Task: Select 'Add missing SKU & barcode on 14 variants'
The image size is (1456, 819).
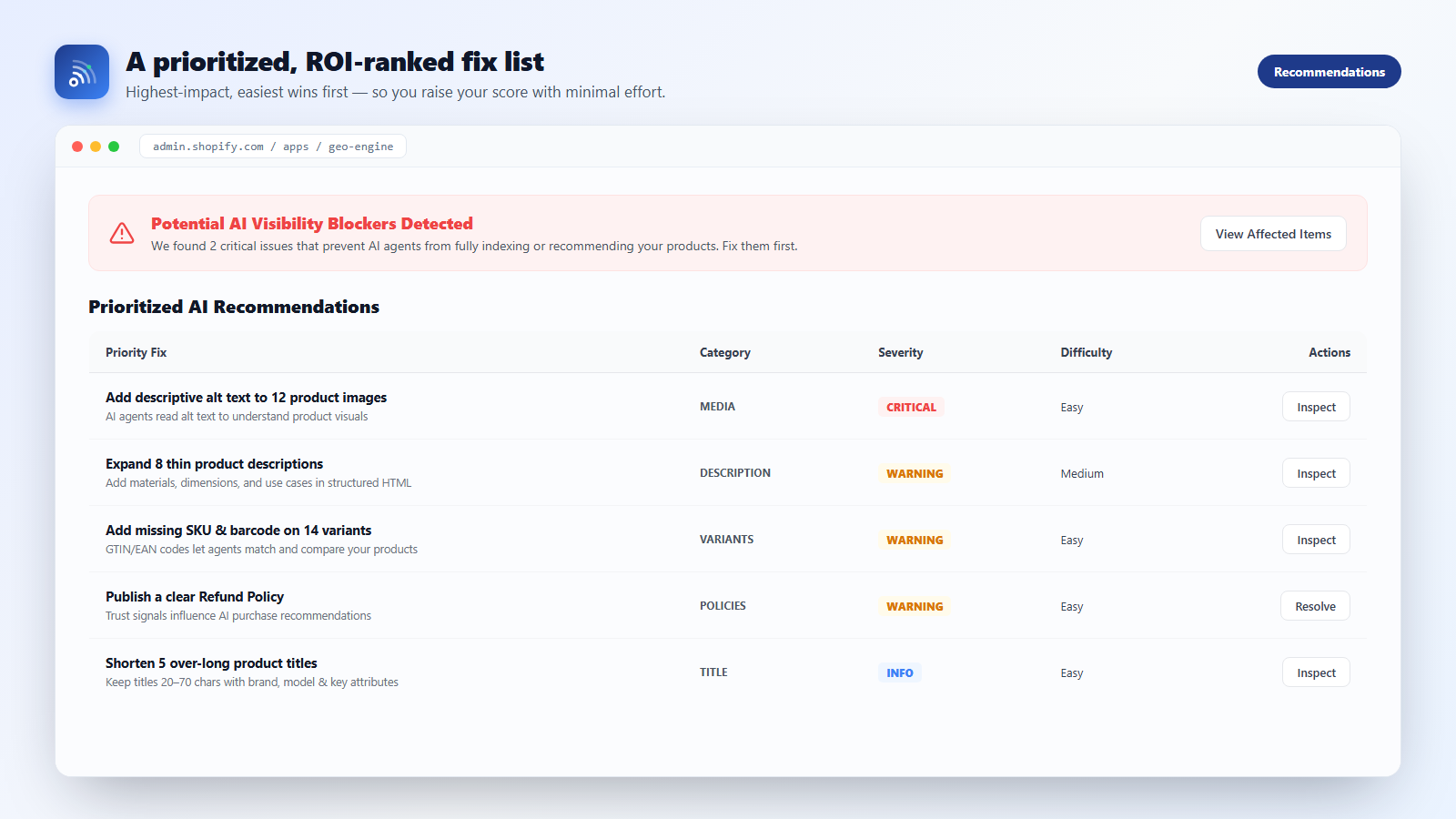Action: (x=238, y=531)
